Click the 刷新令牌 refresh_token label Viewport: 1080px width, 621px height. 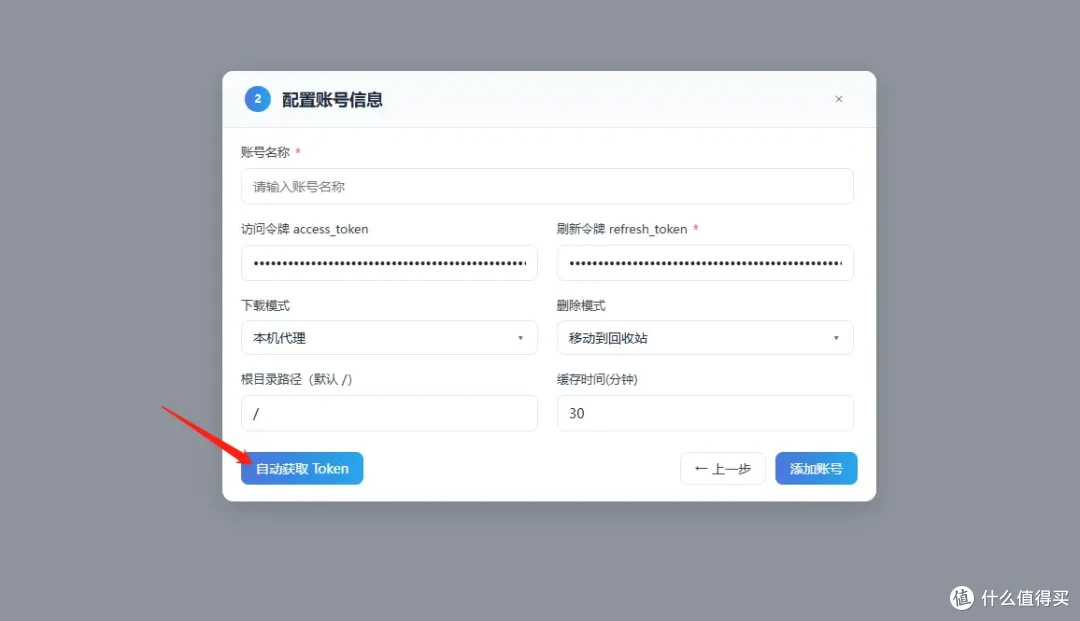coord(622,229)
